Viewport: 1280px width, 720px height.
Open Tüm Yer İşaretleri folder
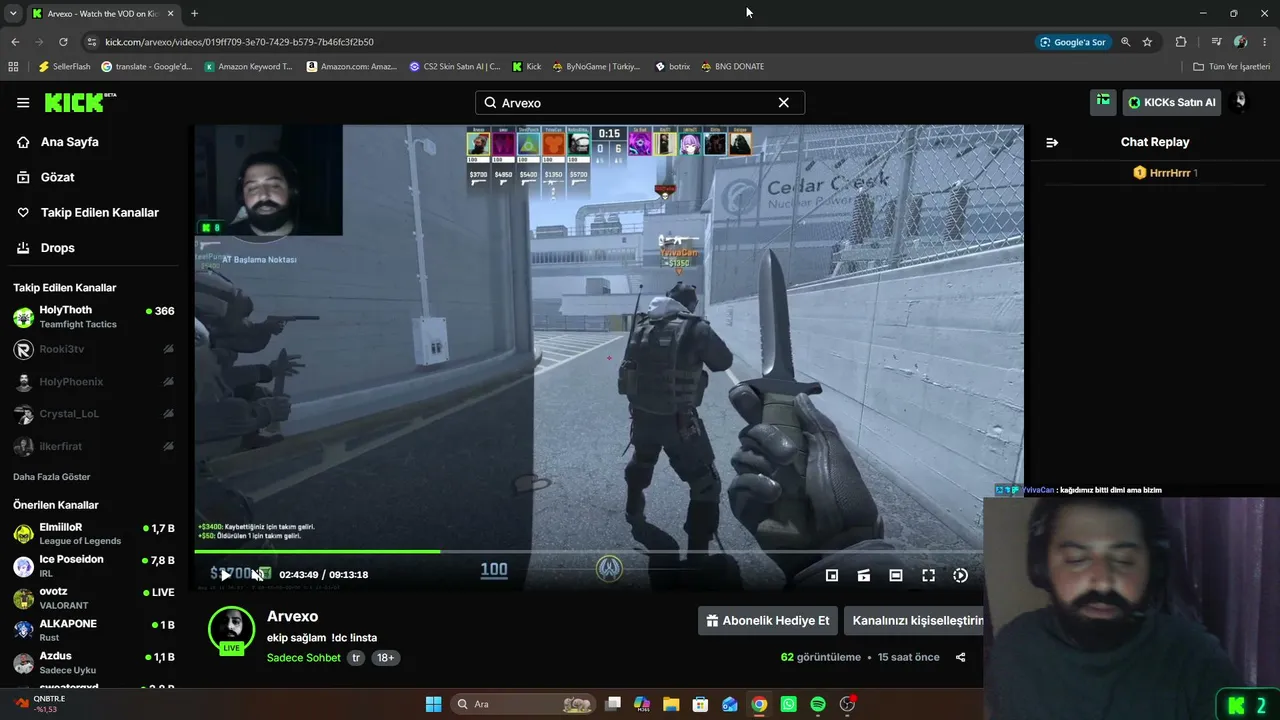click(x=1232, y=67)
